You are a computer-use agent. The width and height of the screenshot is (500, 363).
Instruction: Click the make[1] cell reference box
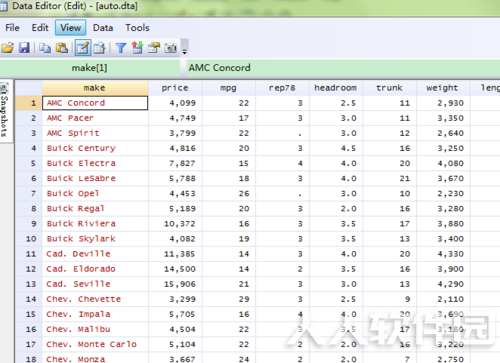89,68
